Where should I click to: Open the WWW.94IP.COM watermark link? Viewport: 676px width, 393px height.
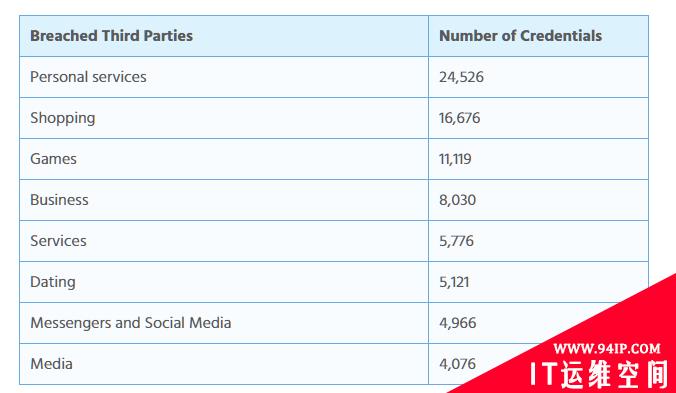[x=607, y=348]
